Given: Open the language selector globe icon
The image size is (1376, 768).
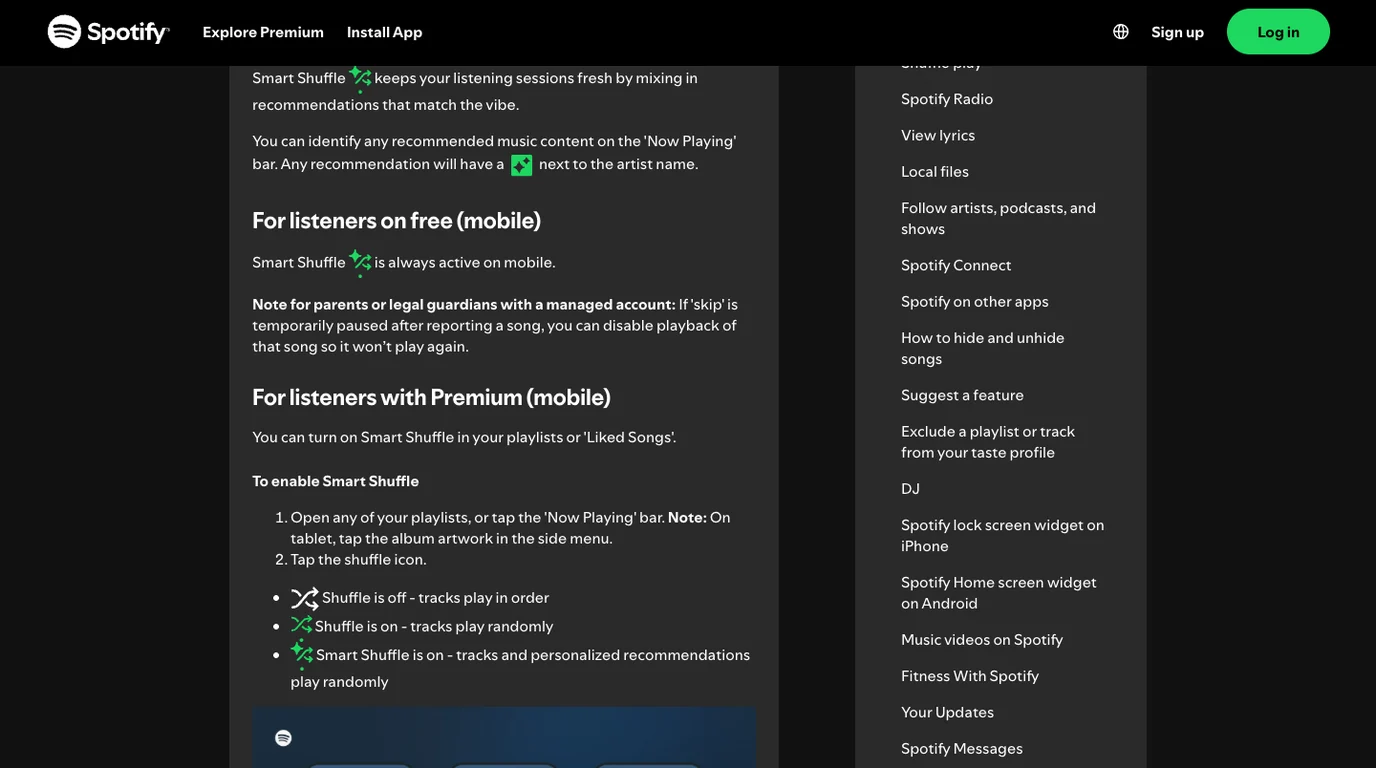Looking at the screenshot, I should (x=1121, y=32).
